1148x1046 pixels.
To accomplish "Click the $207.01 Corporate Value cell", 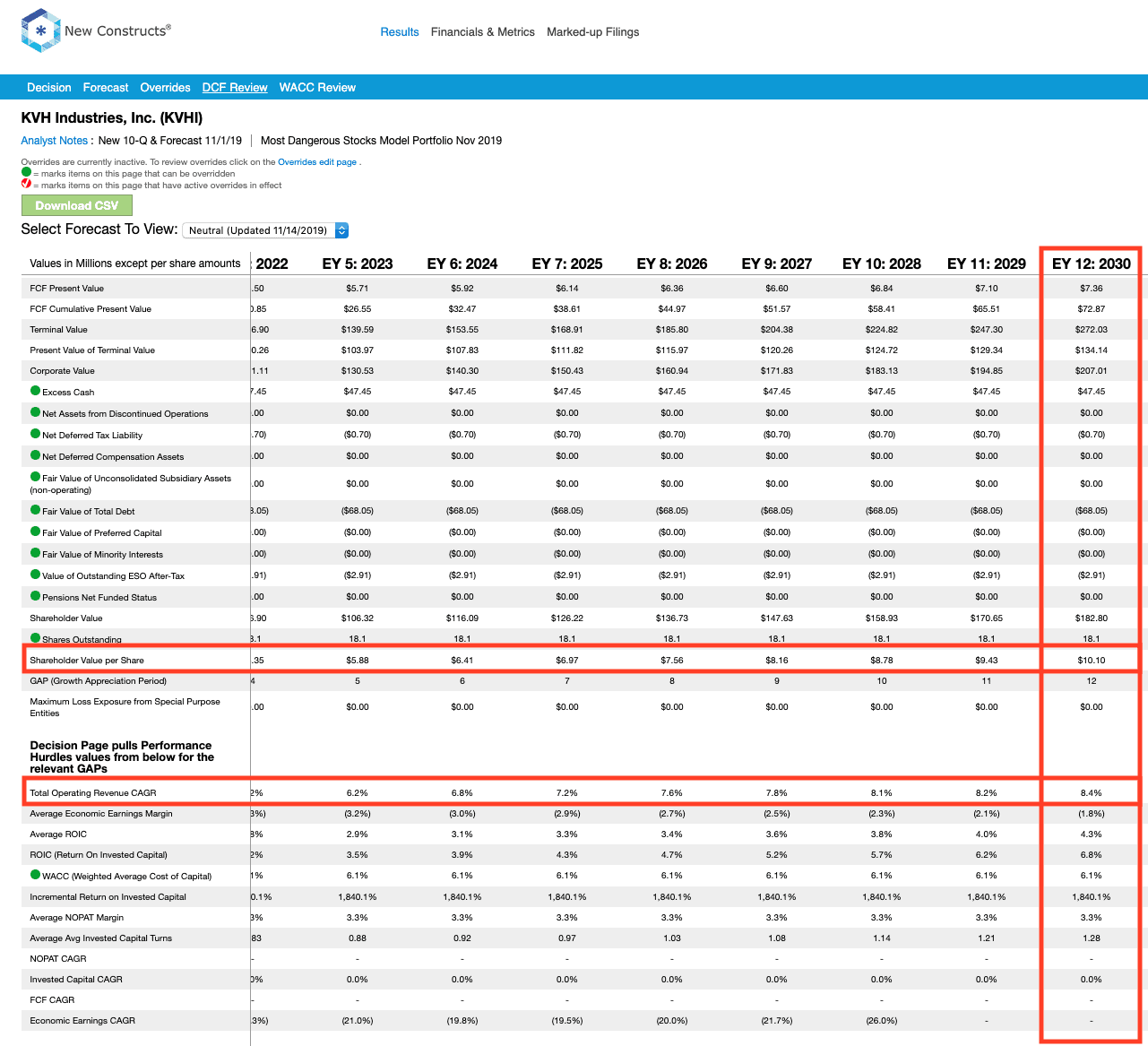I will [x=1092, y=371].
